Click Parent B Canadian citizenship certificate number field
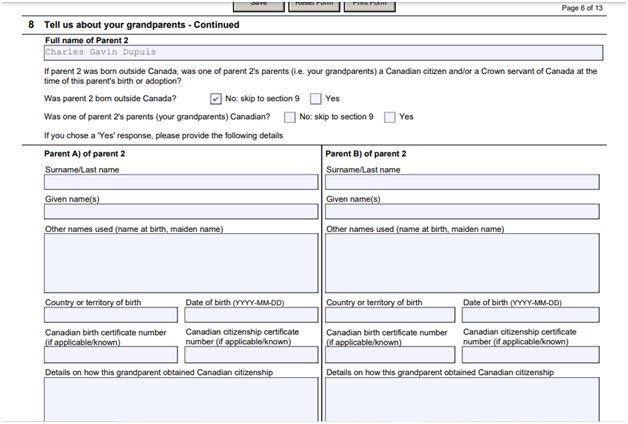Viewport: 628px width, 424px height. (531, 355)
